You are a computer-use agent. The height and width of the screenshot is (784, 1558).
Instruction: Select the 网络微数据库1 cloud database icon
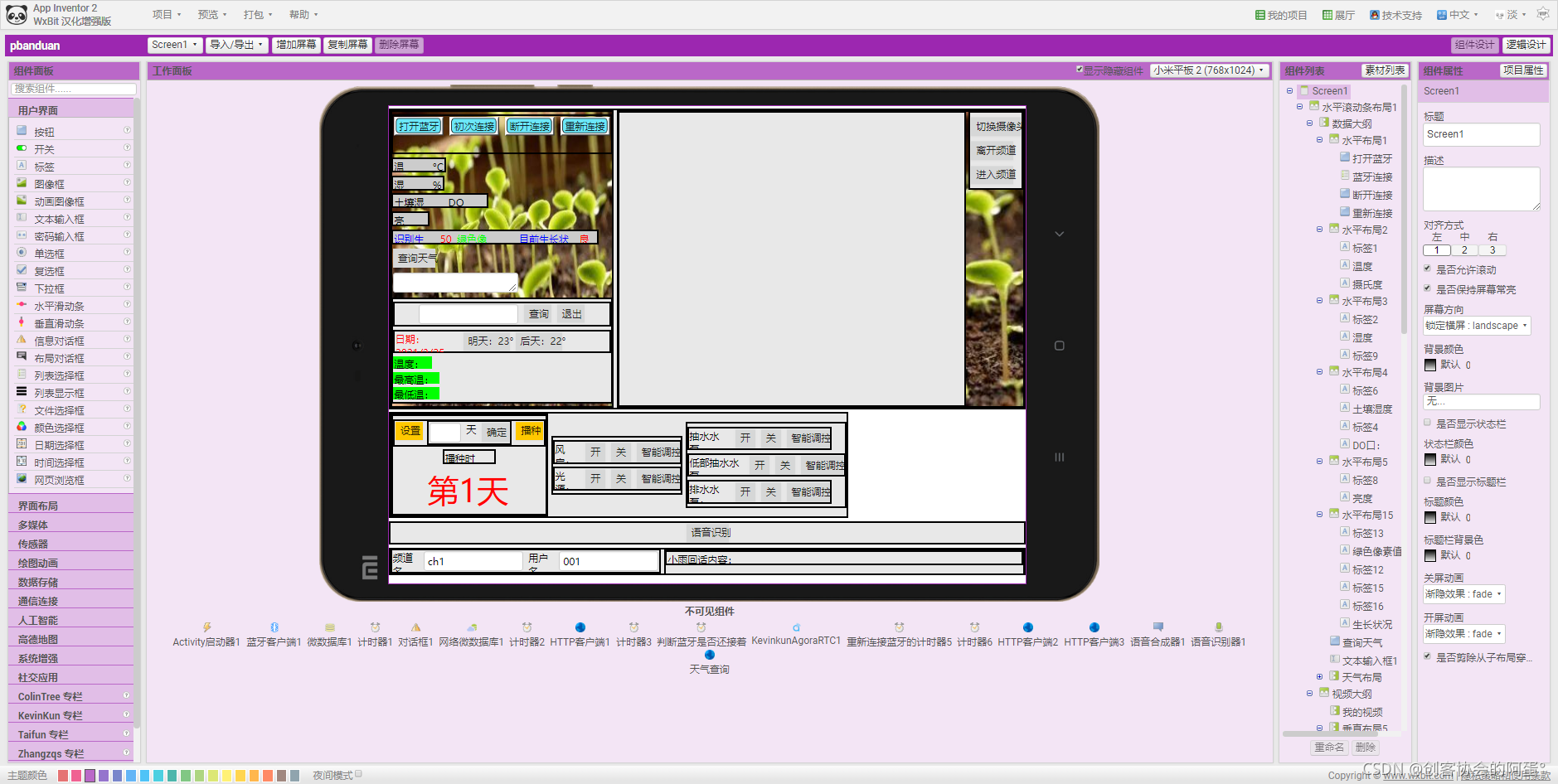pyautogui.click(x=471, y=627)
